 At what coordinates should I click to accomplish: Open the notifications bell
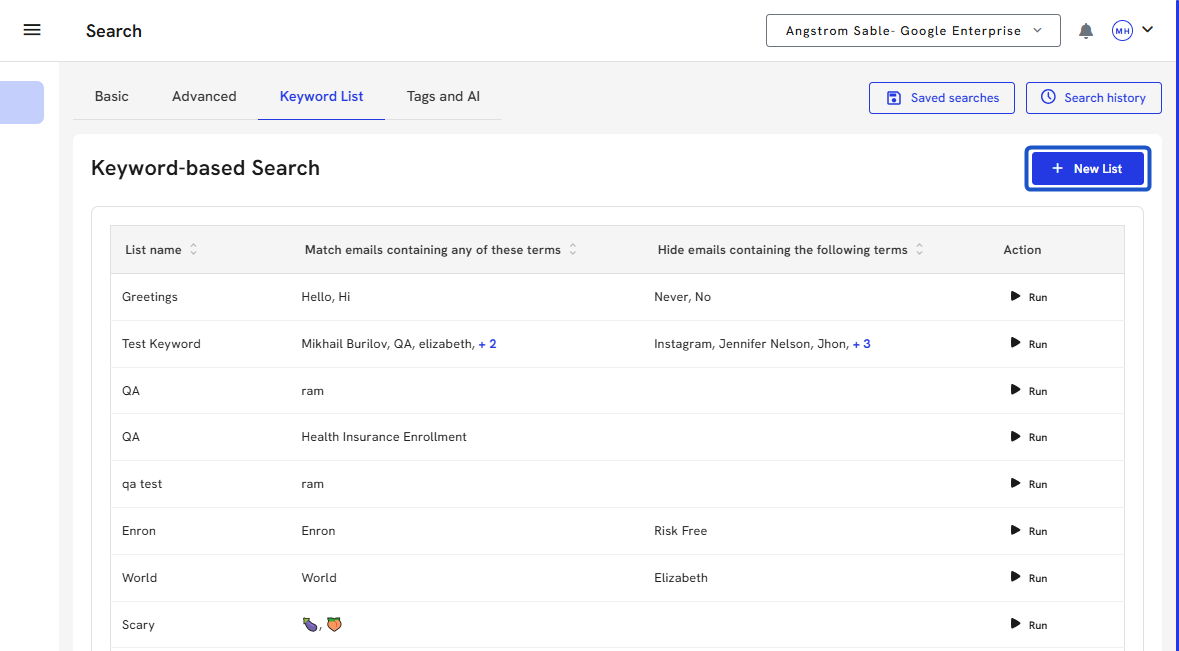(1086, 31)
